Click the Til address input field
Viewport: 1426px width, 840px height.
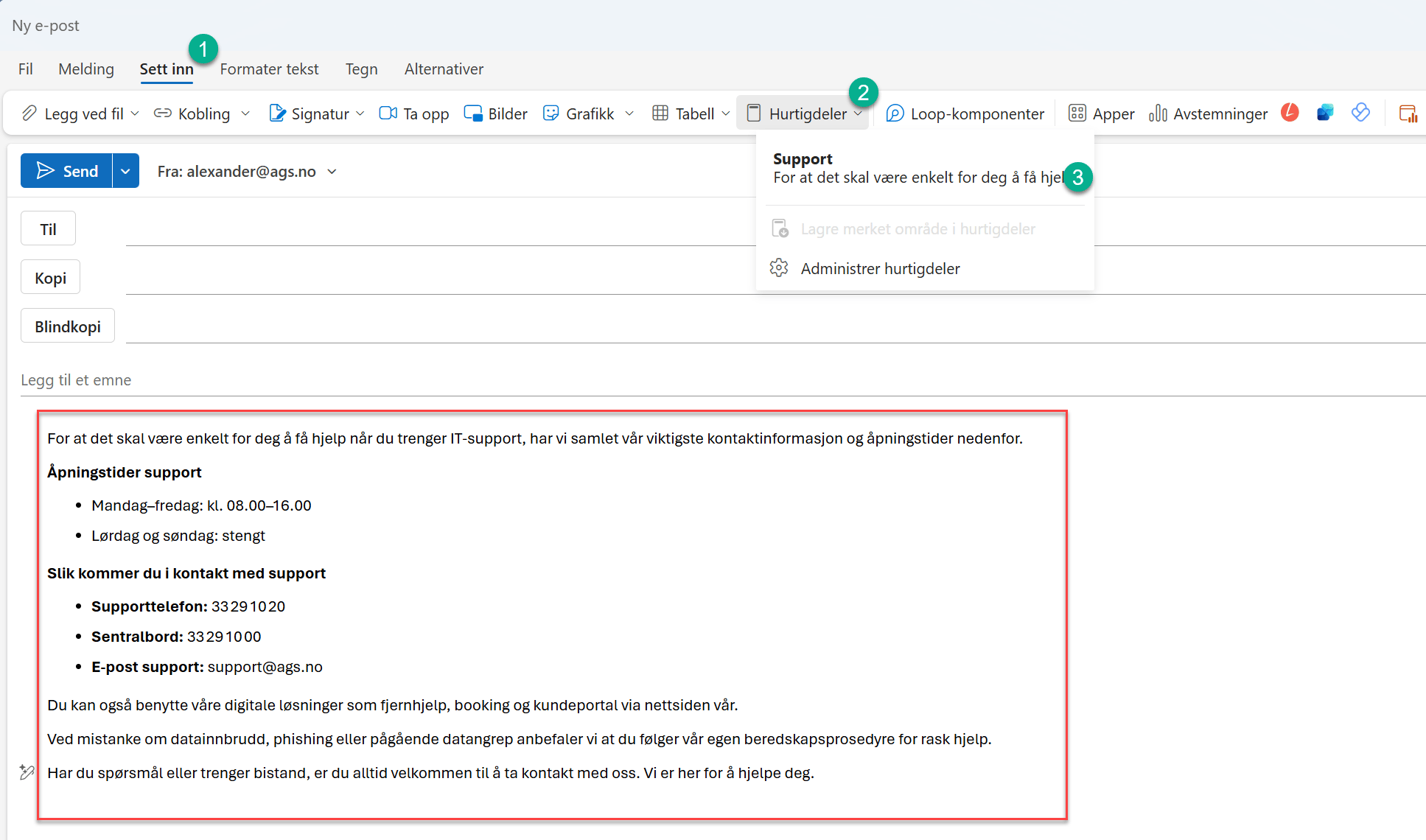tap(442, 229)
